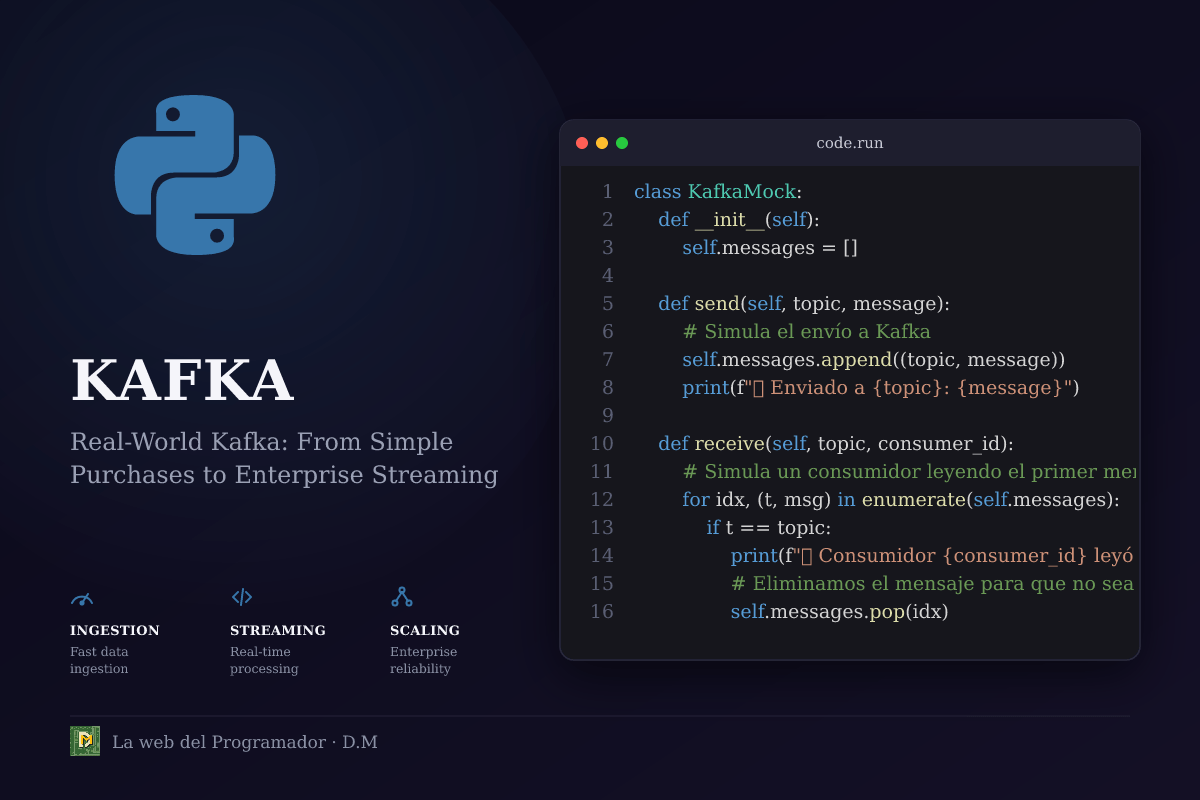Viewport: 1200px width, 800px height.
Task: Click the 'def receive(self, topic, consumer_id):' line
Action: coord(836,444)
